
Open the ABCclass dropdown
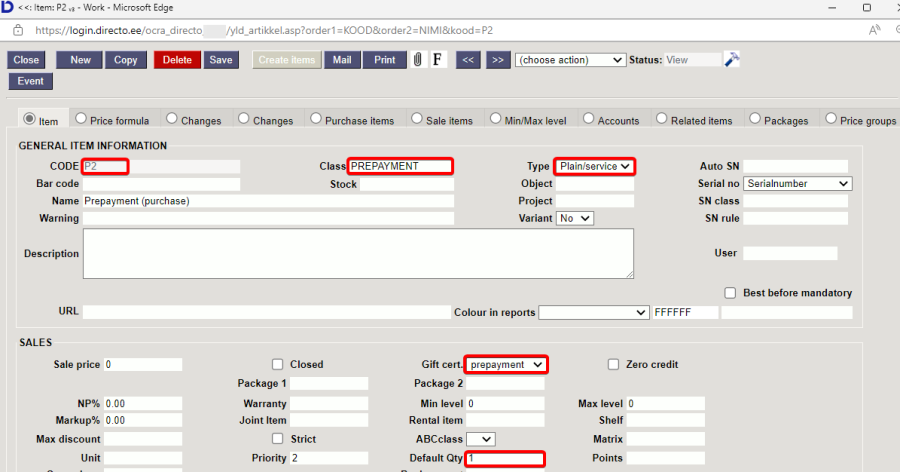pyautogui.click(x=480, y=439)
